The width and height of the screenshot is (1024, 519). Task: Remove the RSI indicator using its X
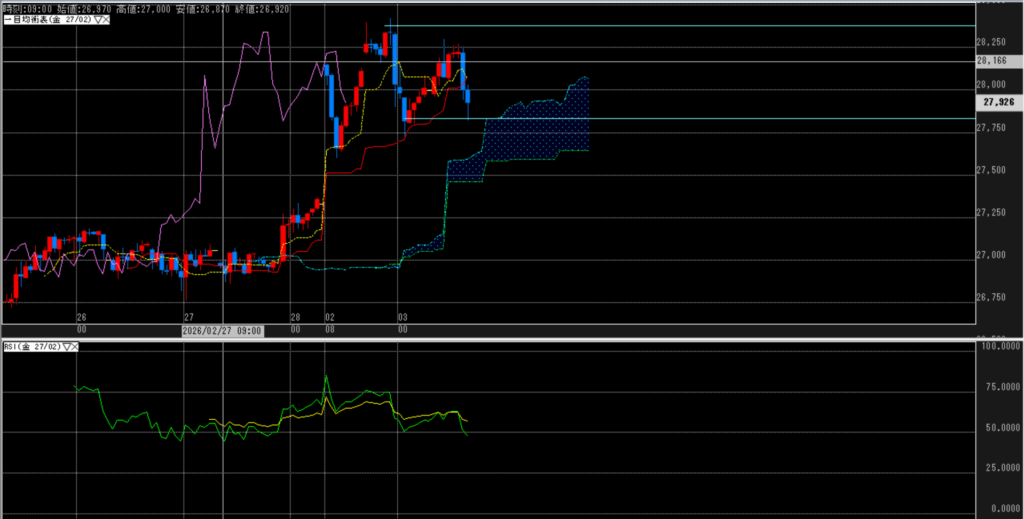click(75, 346)
